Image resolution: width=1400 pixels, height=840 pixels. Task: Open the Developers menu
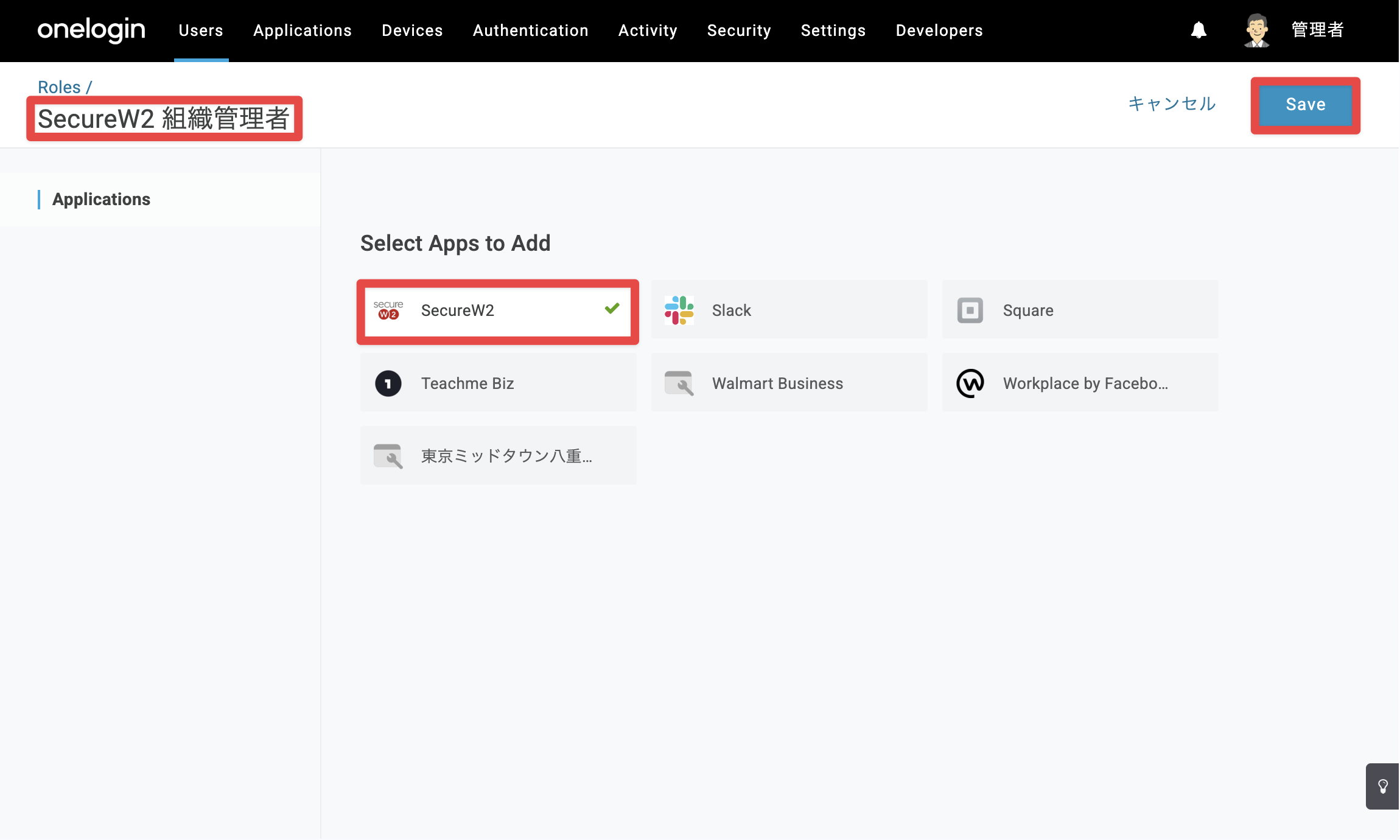[x=939, y=30]
